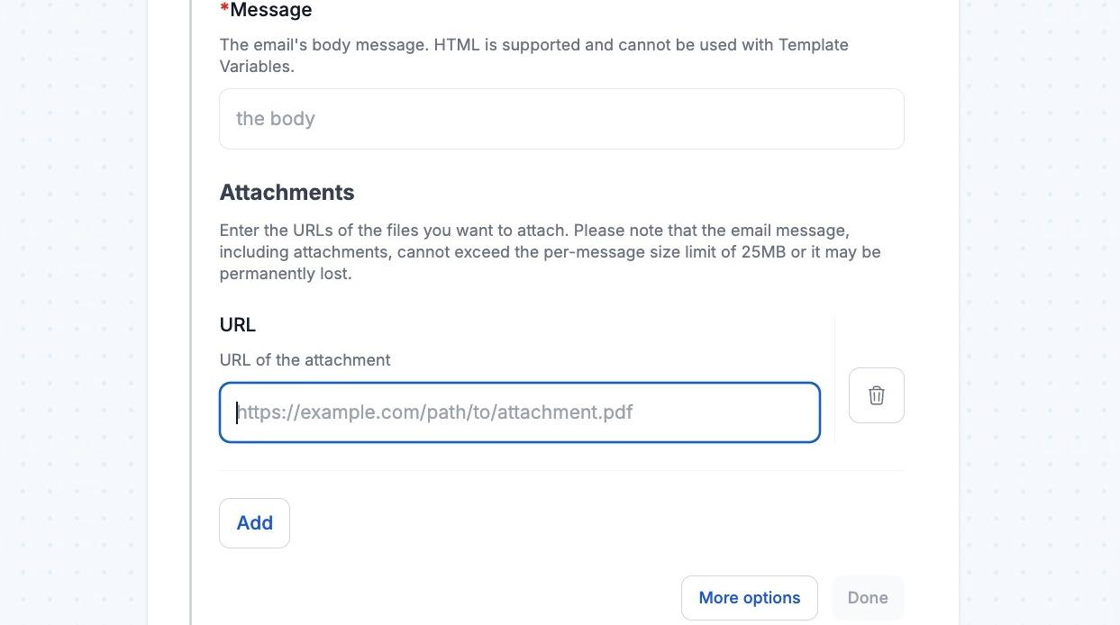The image size is (1120, 625).
Task: Click into the attachment URL field
Action: pyautogui.click(x=519, y=412)
